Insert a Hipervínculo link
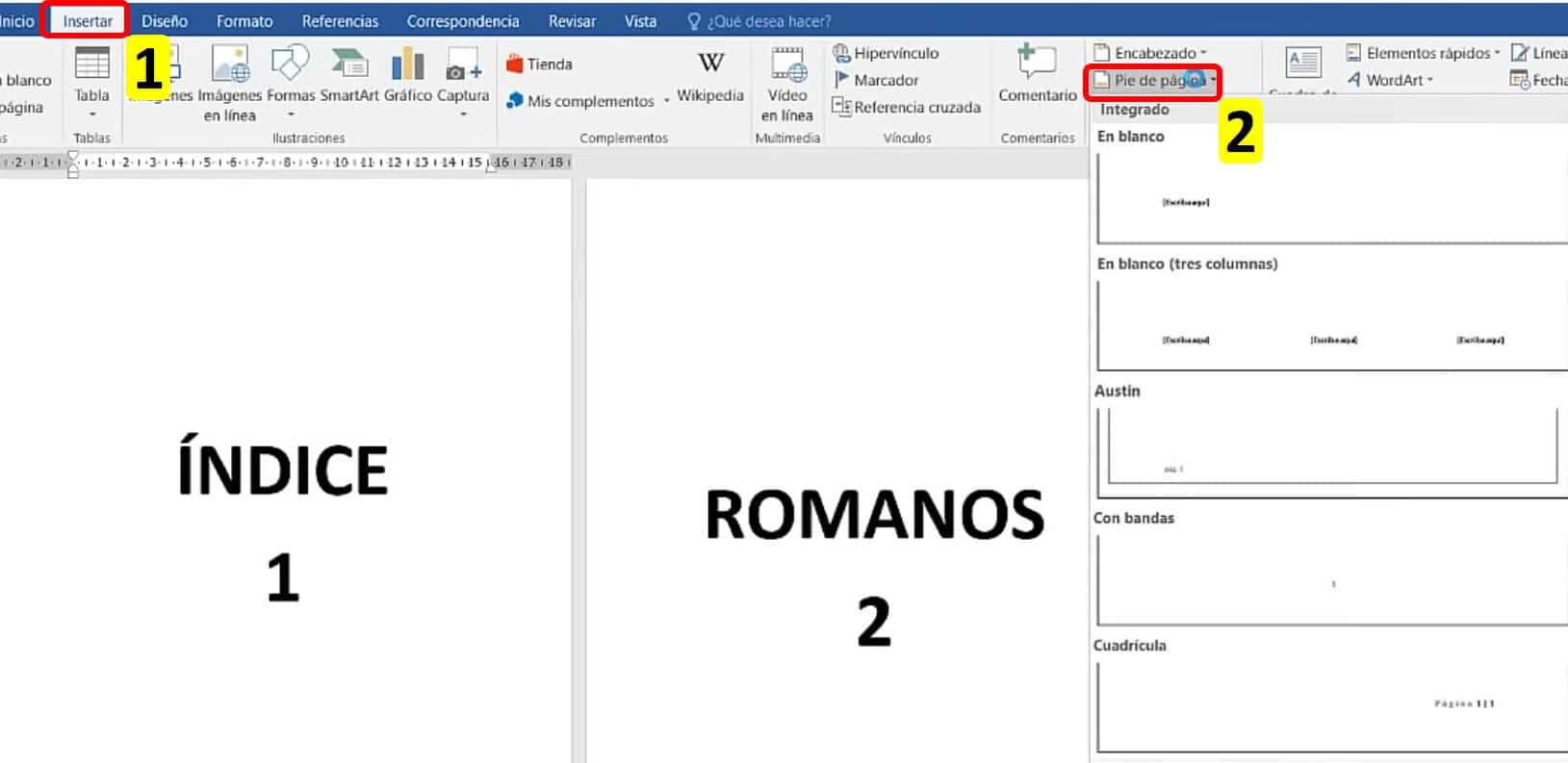The image size is (1568, 763). click(886, 53)
